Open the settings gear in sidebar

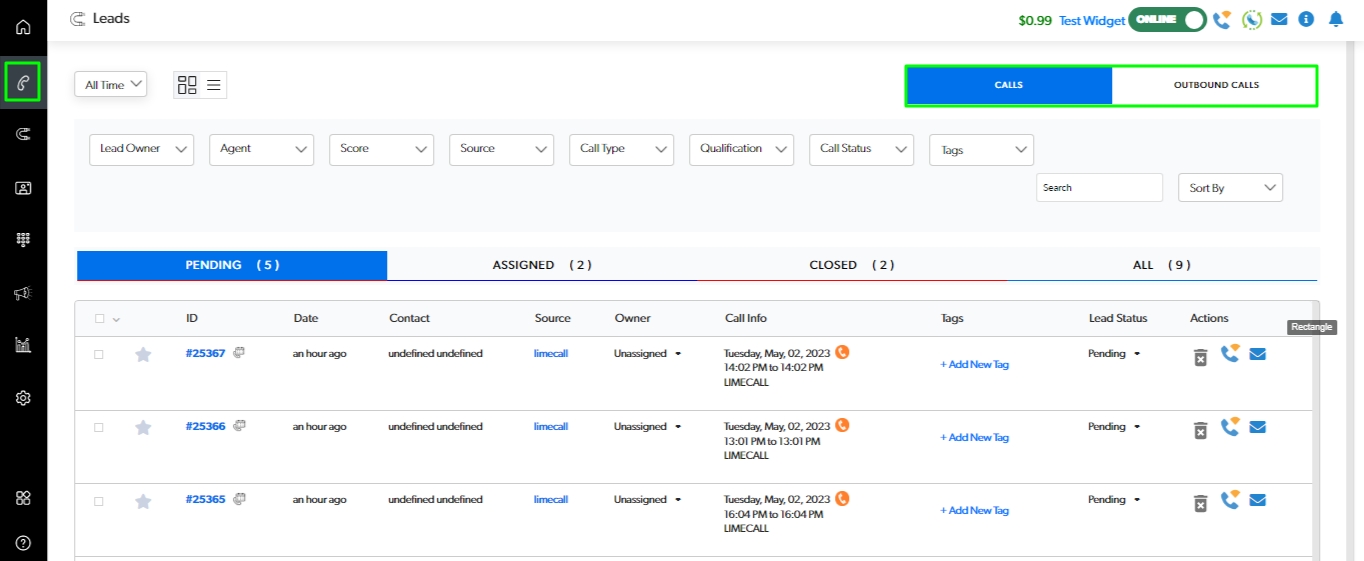[23, 398]
